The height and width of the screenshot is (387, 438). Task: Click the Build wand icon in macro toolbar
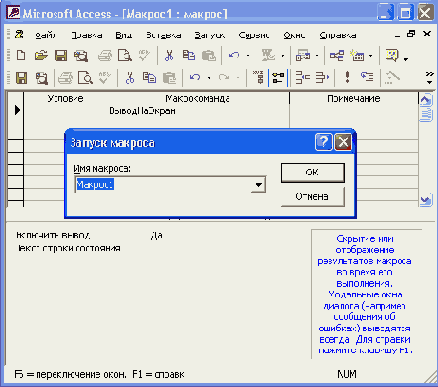[392, 78]
